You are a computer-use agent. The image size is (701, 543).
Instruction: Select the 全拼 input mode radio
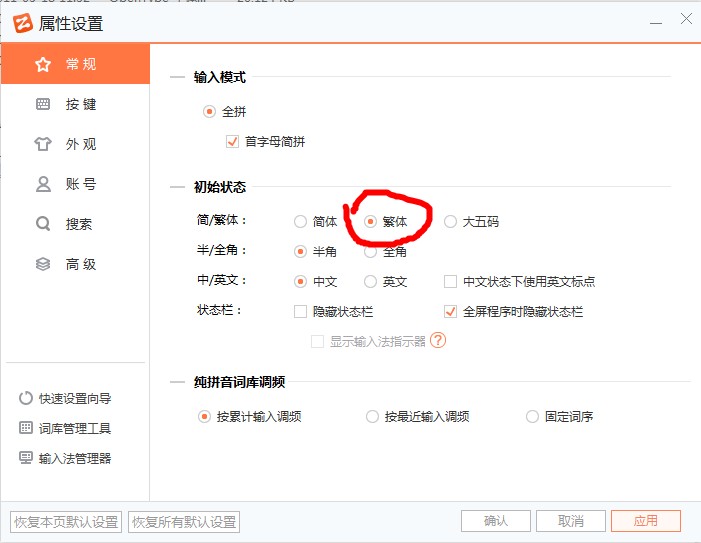[209, 111]
